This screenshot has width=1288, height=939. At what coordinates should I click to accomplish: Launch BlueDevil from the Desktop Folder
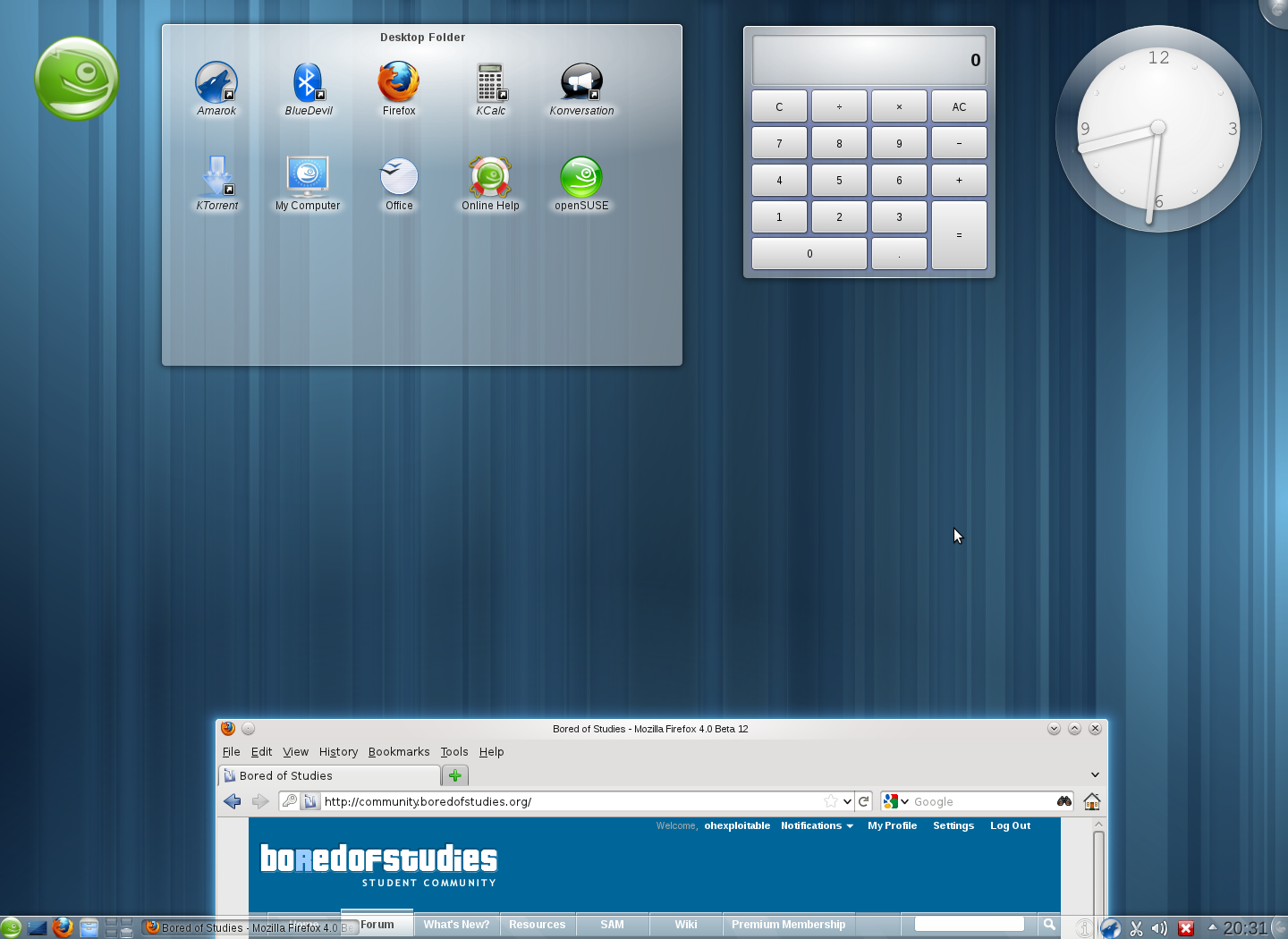[308, 83]
